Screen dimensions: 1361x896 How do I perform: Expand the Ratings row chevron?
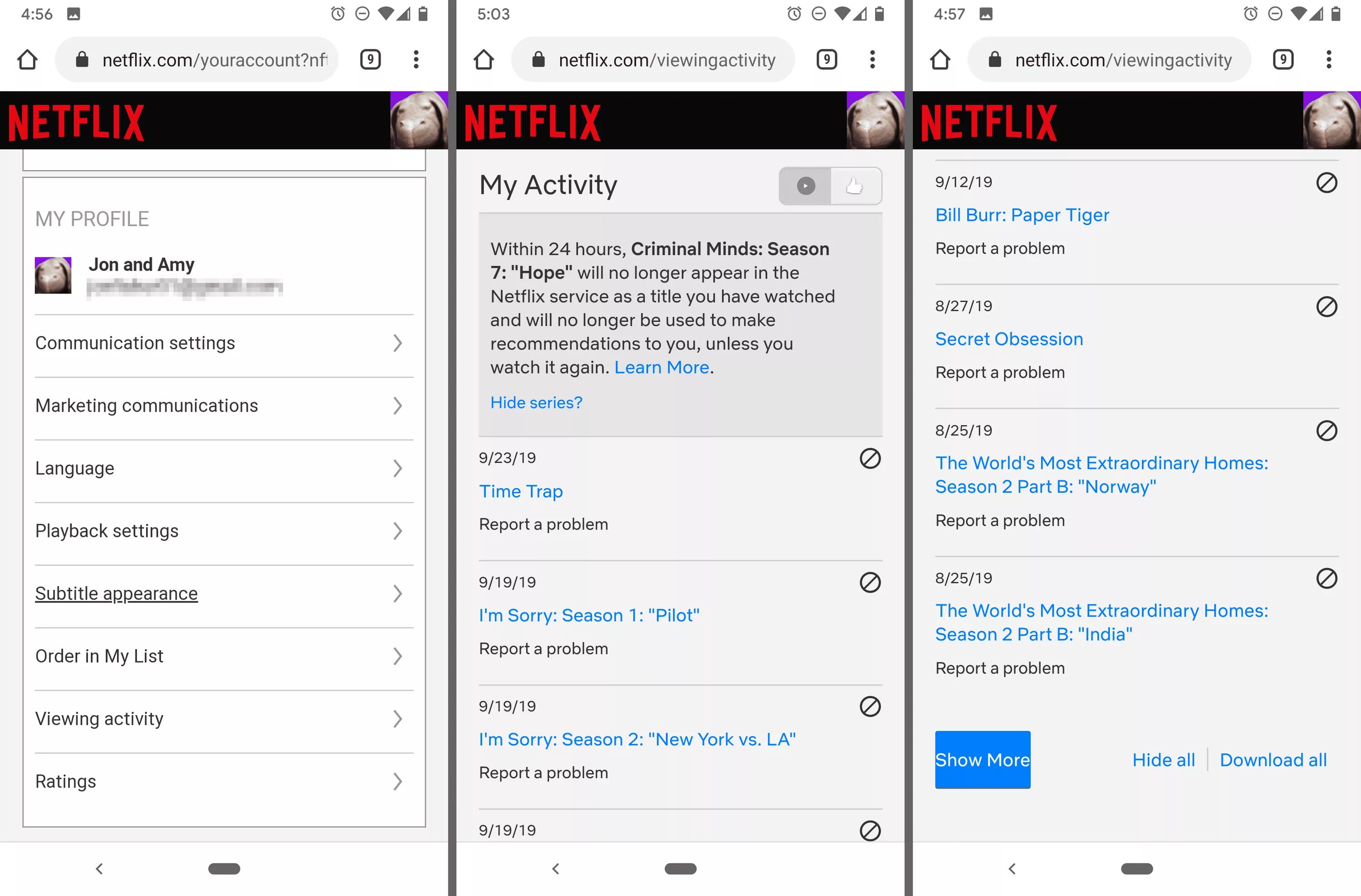[397, 781]
